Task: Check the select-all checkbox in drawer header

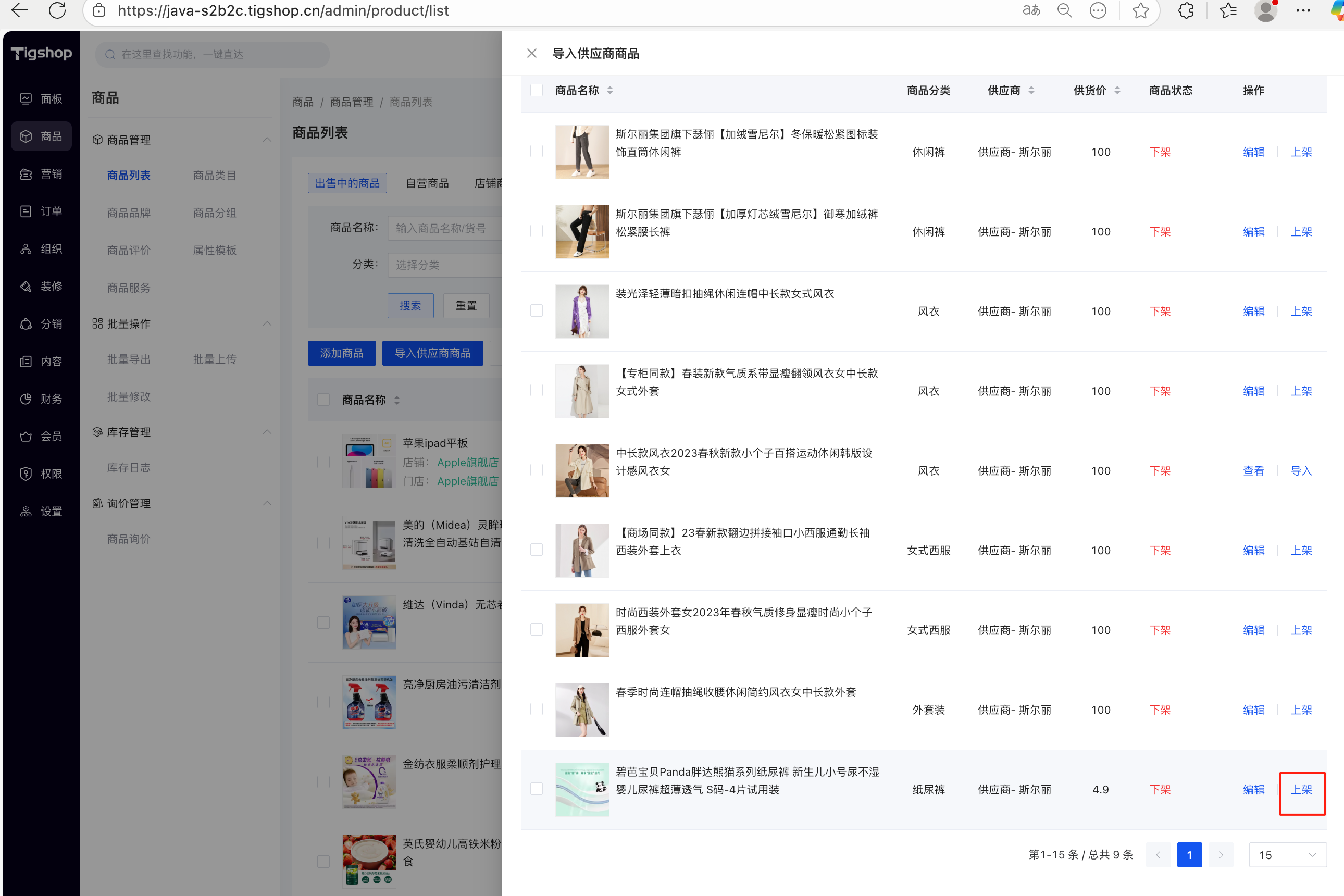Action: [x=536, y=90]
